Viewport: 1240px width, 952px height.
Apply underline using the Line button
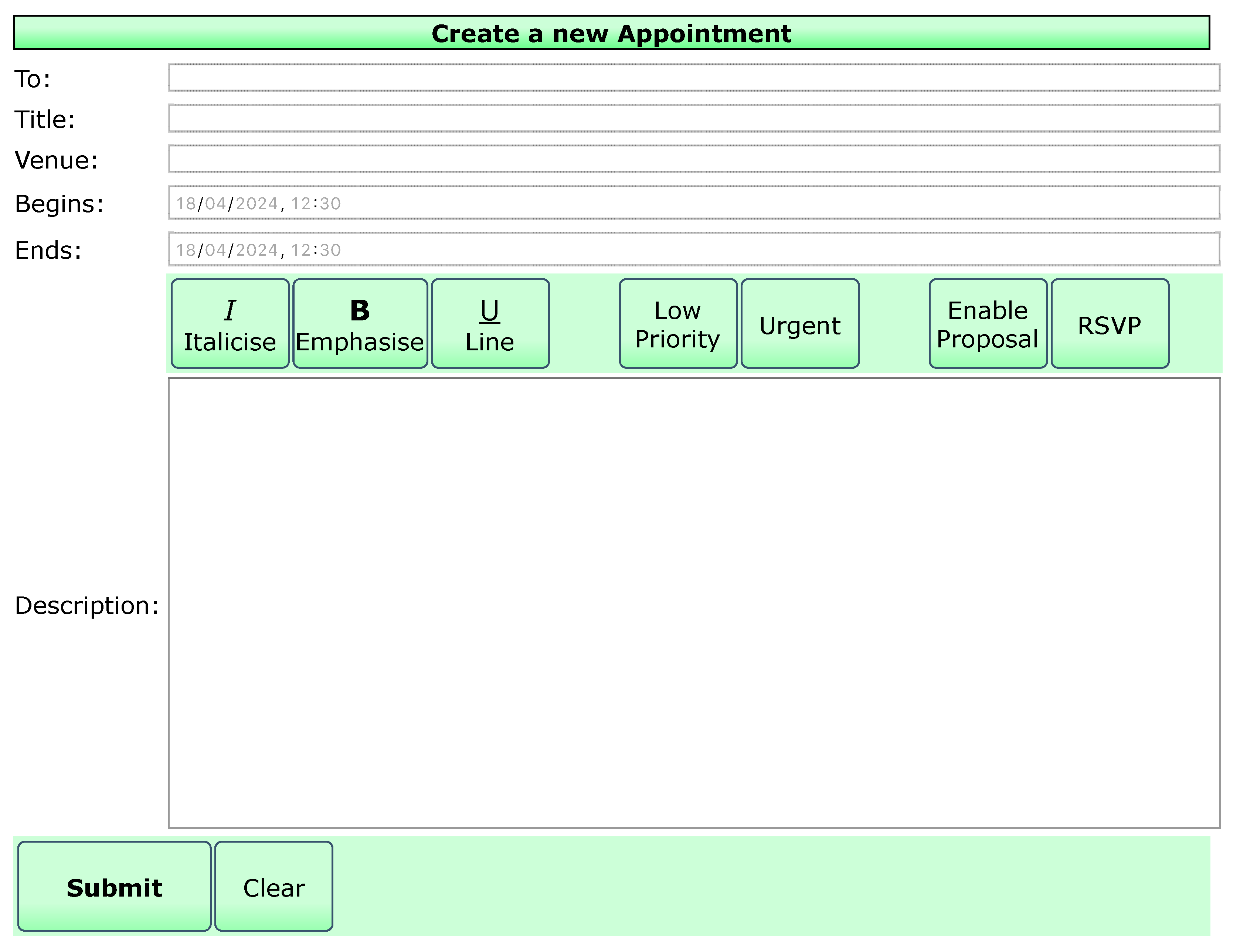coord(490,324)
